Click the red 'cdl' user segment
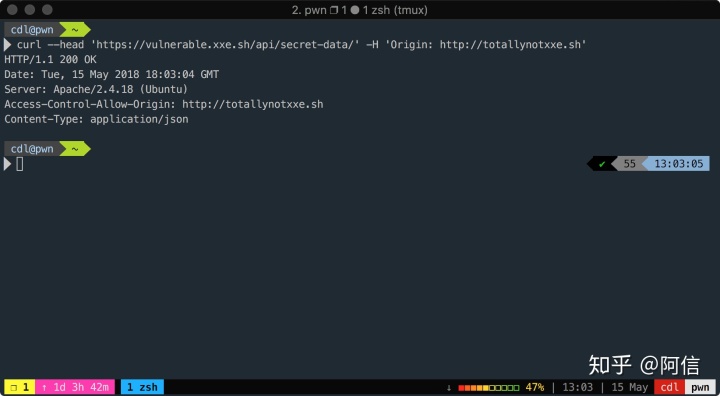 click(669, 387)
